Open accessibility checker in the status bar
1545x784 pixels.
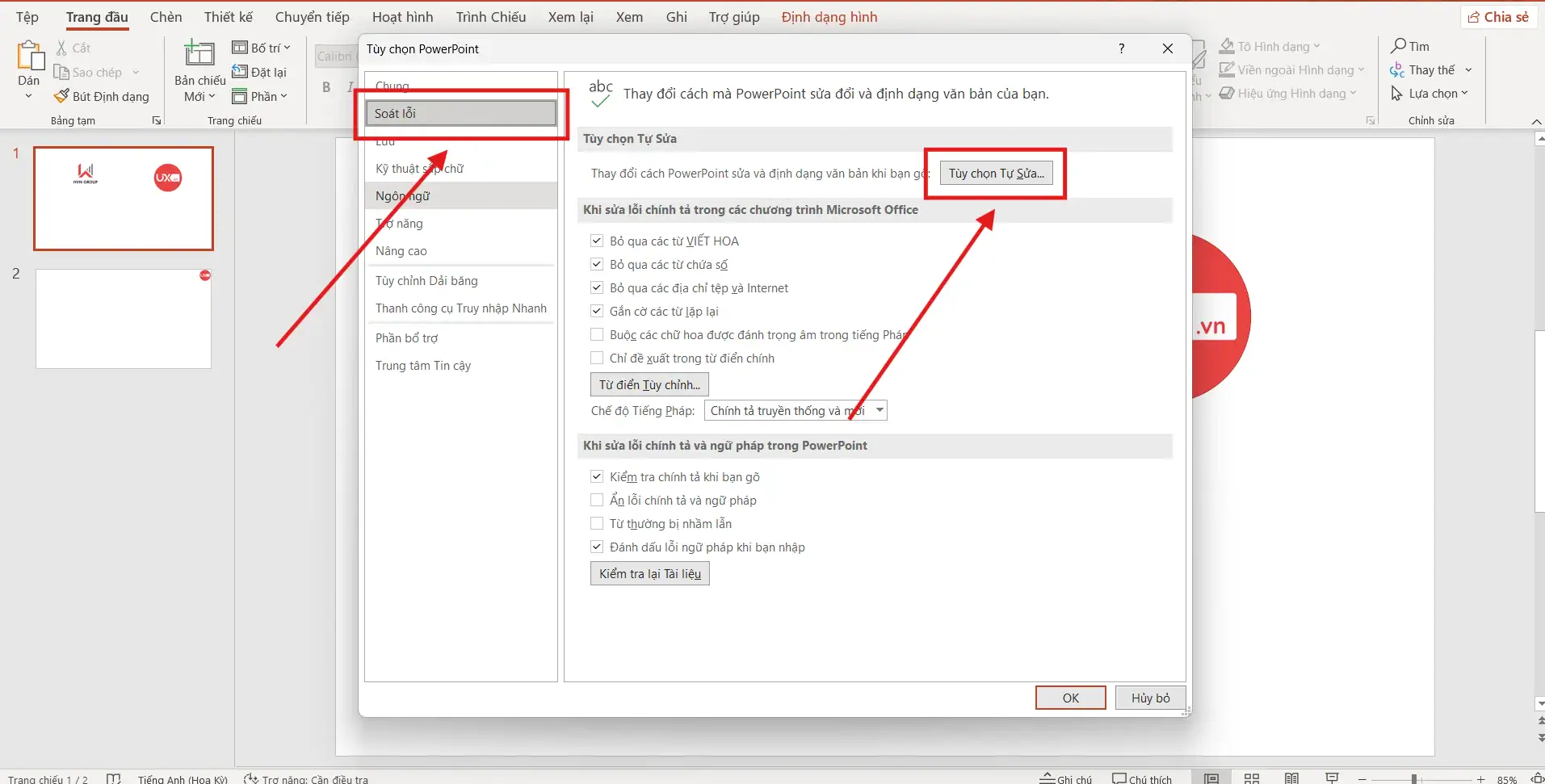coord(307,779)
